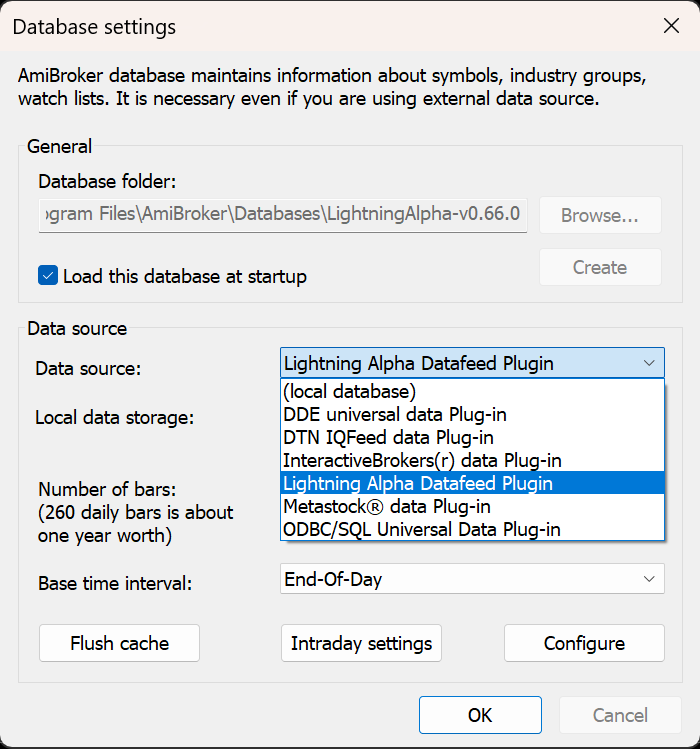
Task: Choose highlighted Lightning Alpha Datafeed Plugin item
Action: [472, 483]
